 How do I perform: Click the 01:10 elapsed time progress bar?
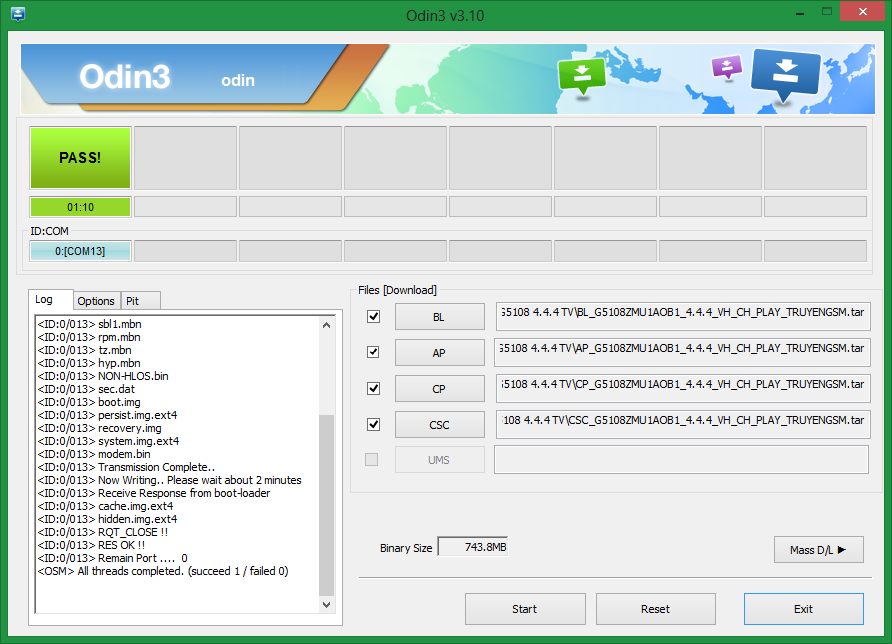[x=80, y=207]
